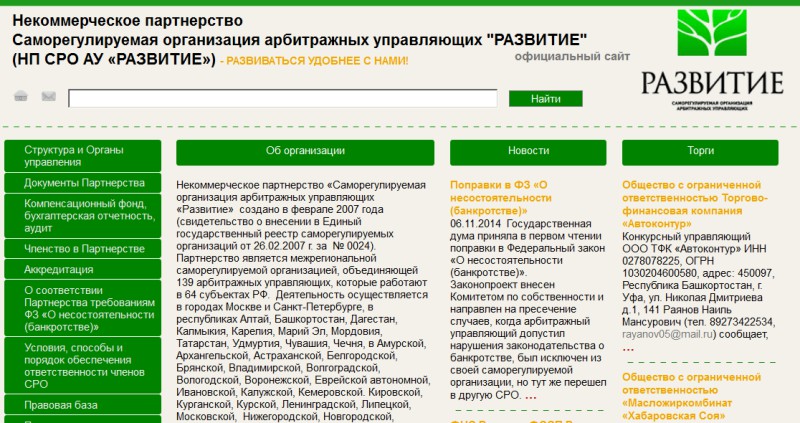Open Условия, способы и порядок обеспечения
Screen dimensions: 800x423
point(83,365)
